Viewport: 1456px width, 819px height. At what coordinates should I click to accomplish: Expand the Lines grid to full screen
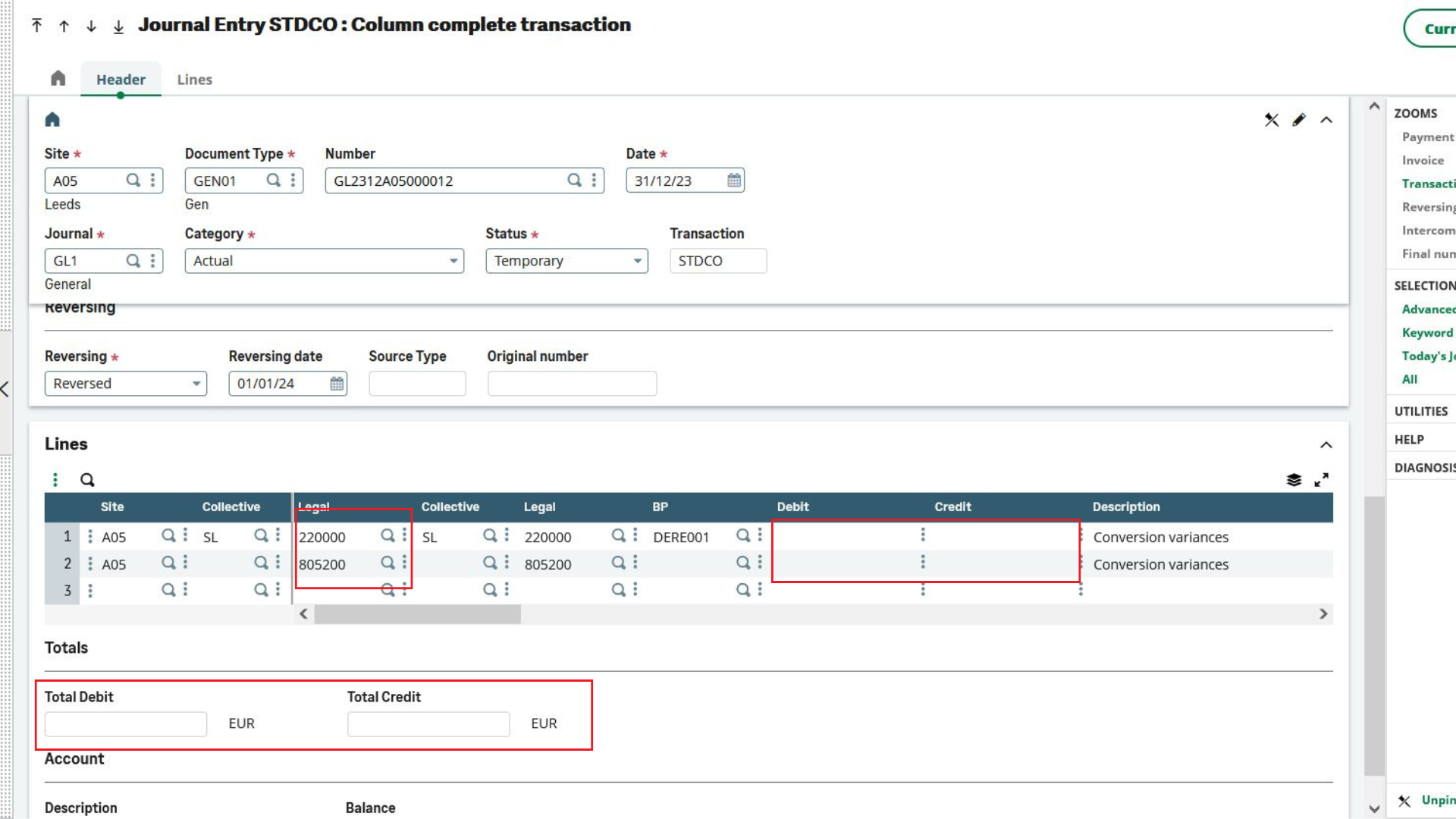click(1321, 480)
